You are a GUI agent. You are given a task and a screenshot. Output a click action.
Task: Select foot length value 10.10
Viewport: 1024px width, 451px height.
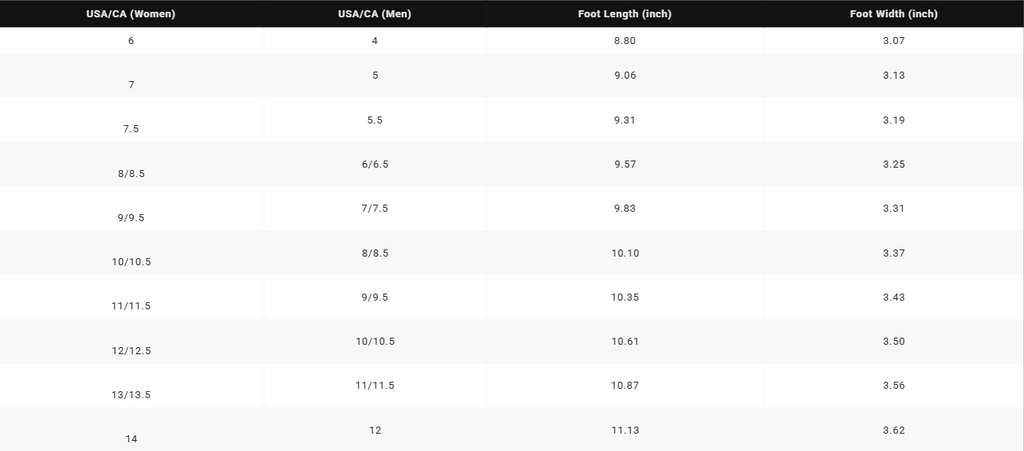[x=625, y=253]
